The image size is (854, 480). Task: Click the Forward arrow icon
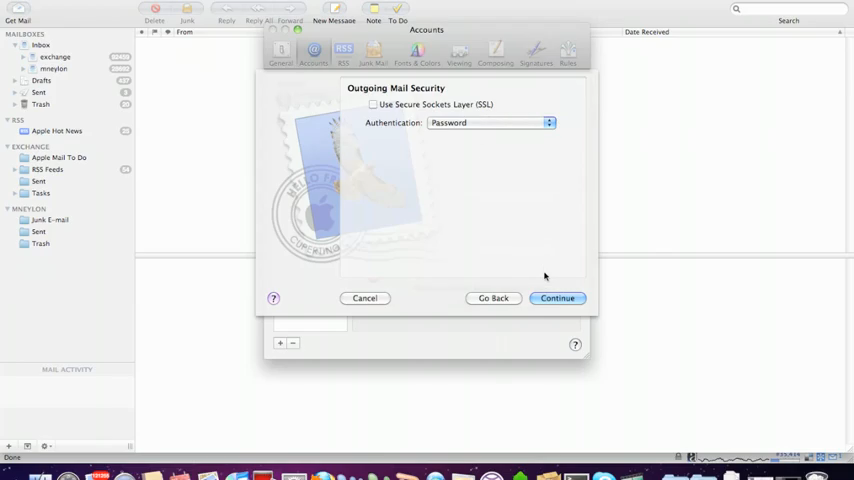coord(290,8)
